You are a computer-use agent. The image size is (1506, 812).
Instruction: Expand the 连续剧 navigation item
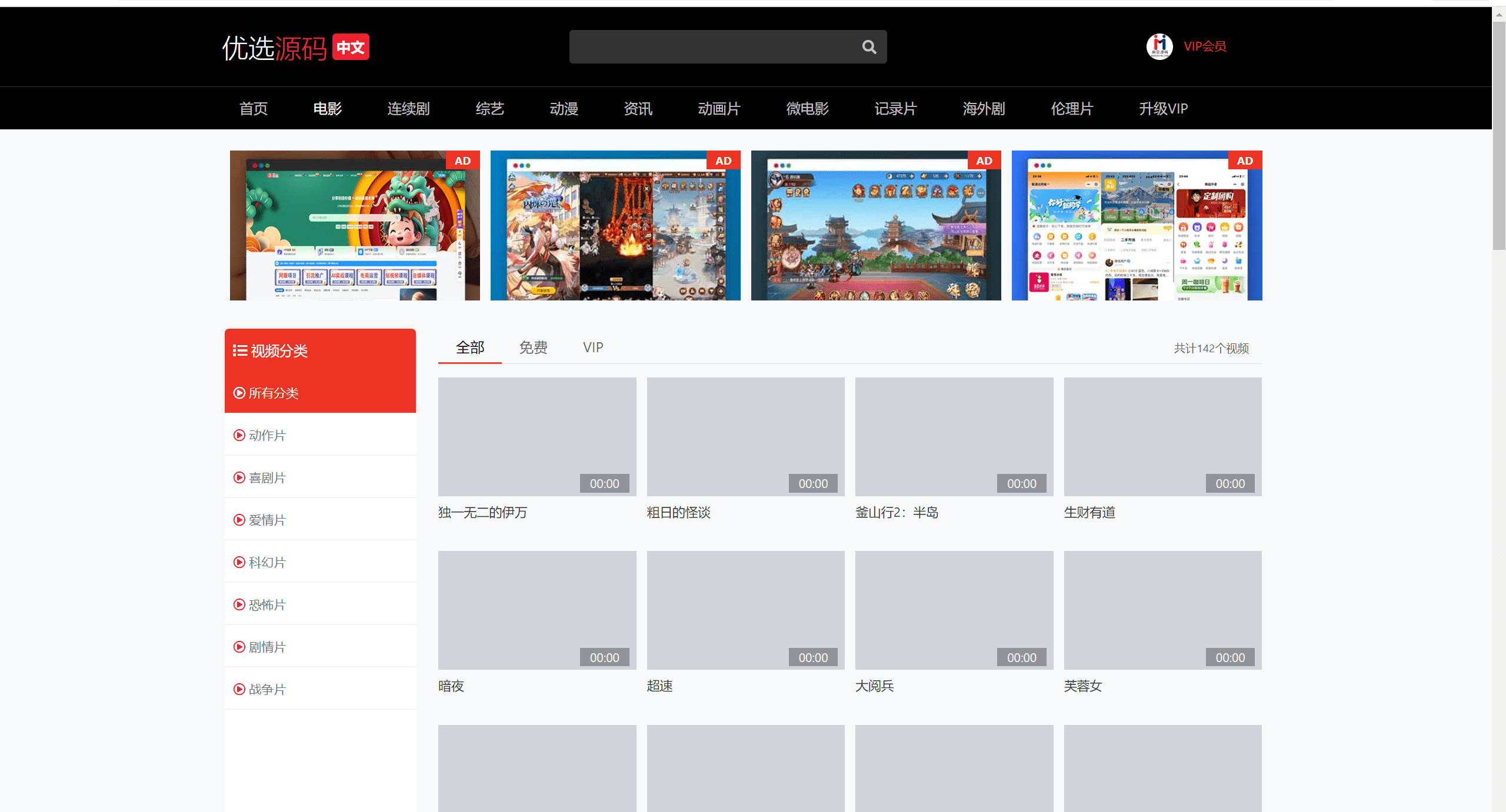(x=407, y=108)
